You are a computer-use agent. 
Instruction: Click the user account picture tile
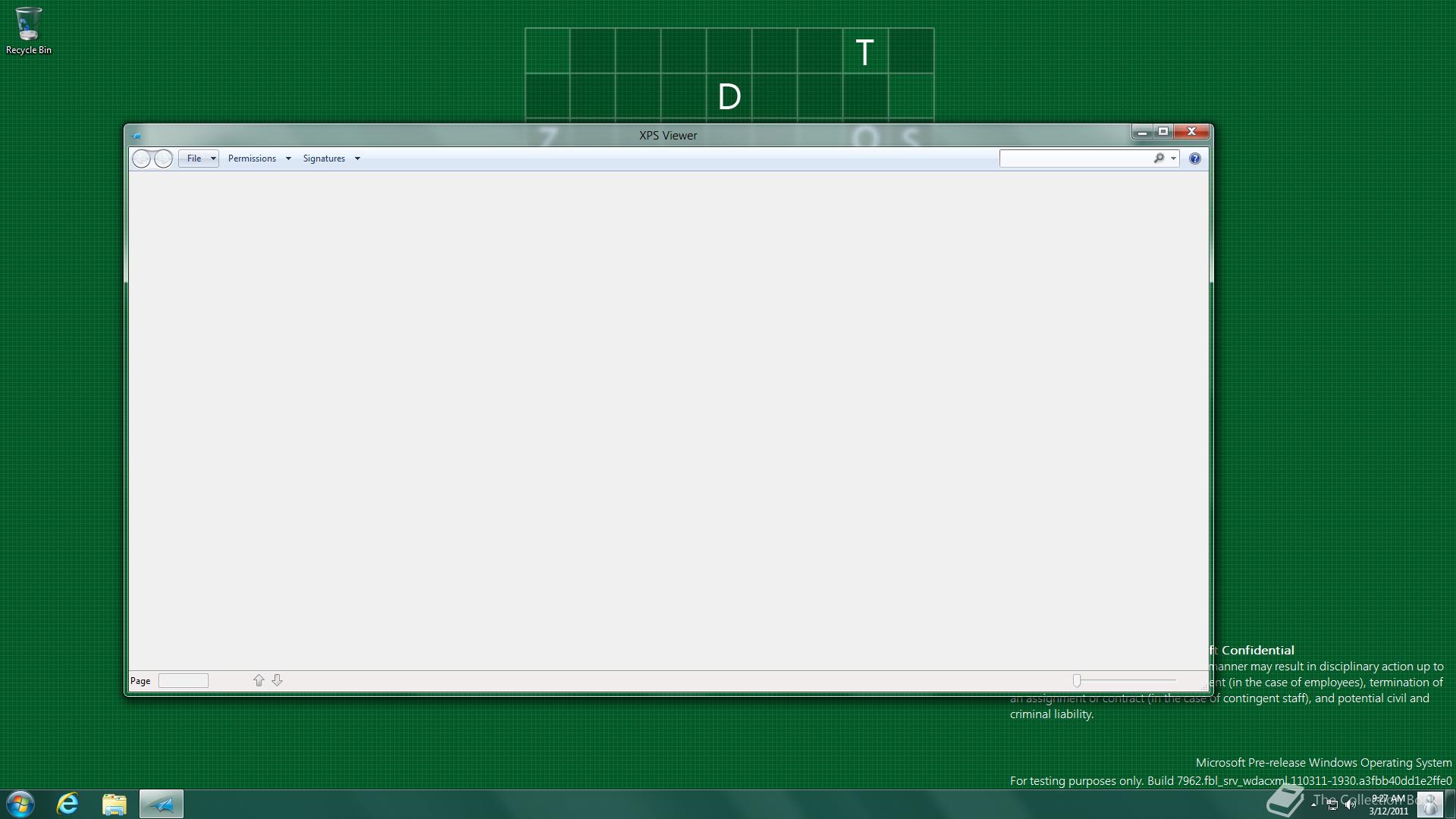coord(1429,804)
